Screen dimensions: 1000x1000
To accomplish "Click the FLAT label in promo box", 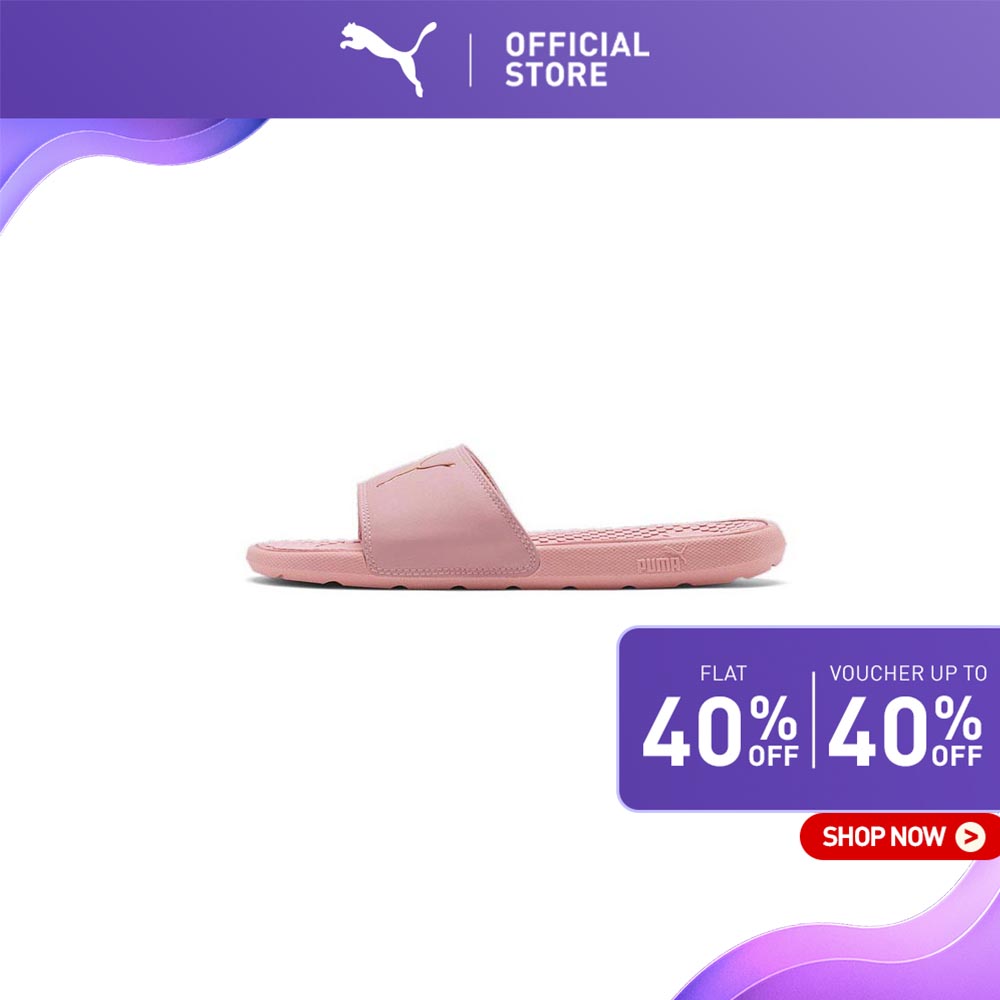I will [x=723, y=673].
